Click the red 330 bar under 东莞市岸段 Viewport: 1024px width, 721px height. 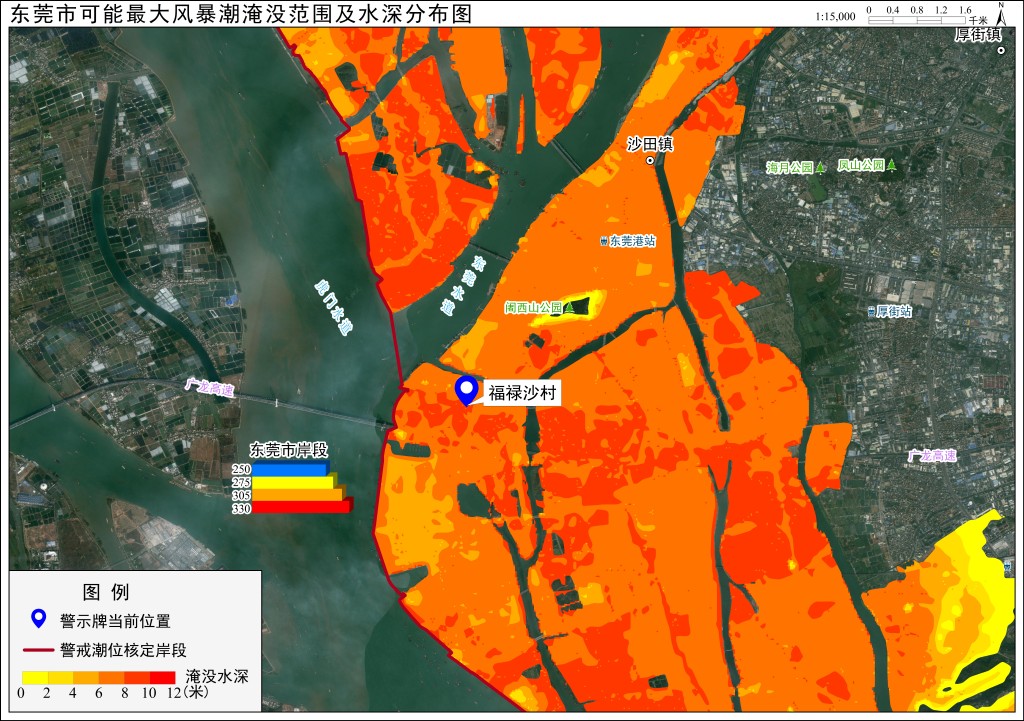302,507
